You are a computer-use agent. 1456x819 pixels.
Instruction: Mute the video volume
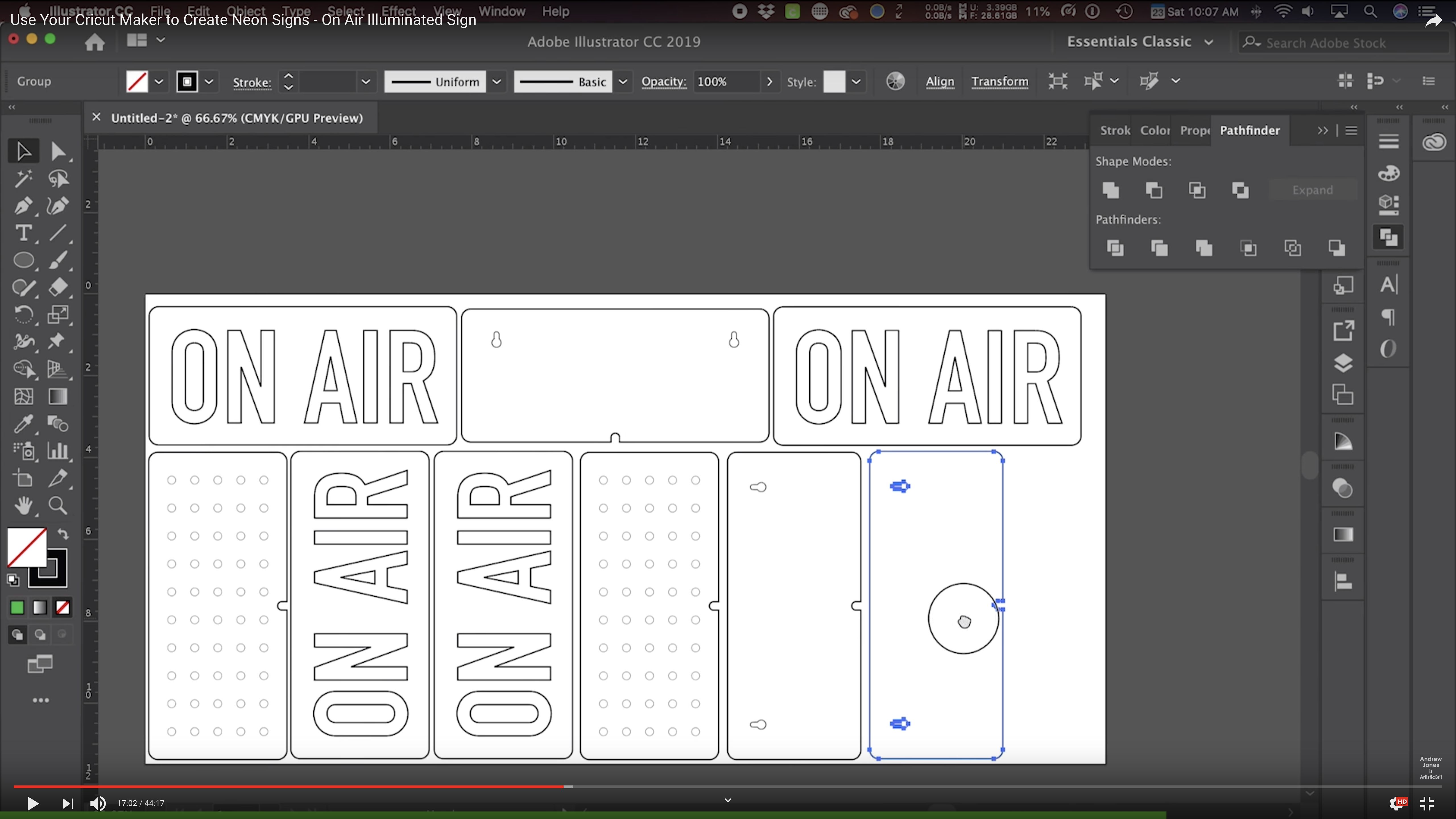point(98,803)
